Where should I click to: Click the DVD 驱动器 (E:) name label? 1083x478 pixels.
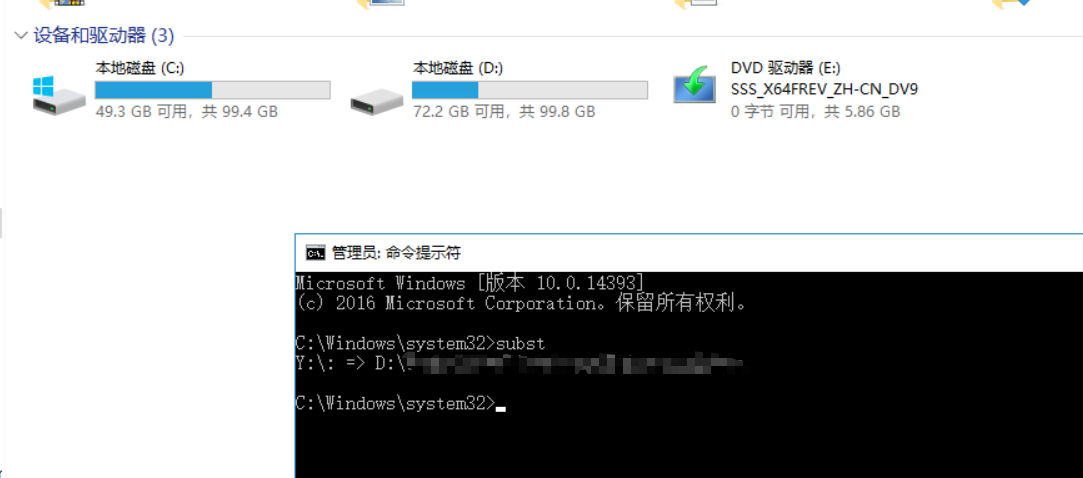tap(785, 68)
